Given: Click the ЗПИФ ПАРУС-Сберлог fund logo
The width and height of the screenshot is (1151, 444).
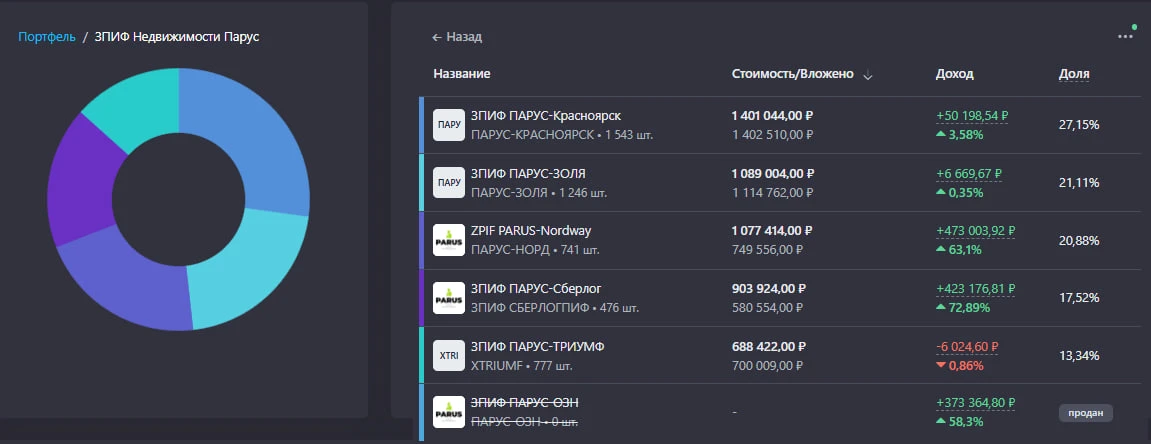Looking at the screenshot, I should pyautogui.click(x=449, y=298).
